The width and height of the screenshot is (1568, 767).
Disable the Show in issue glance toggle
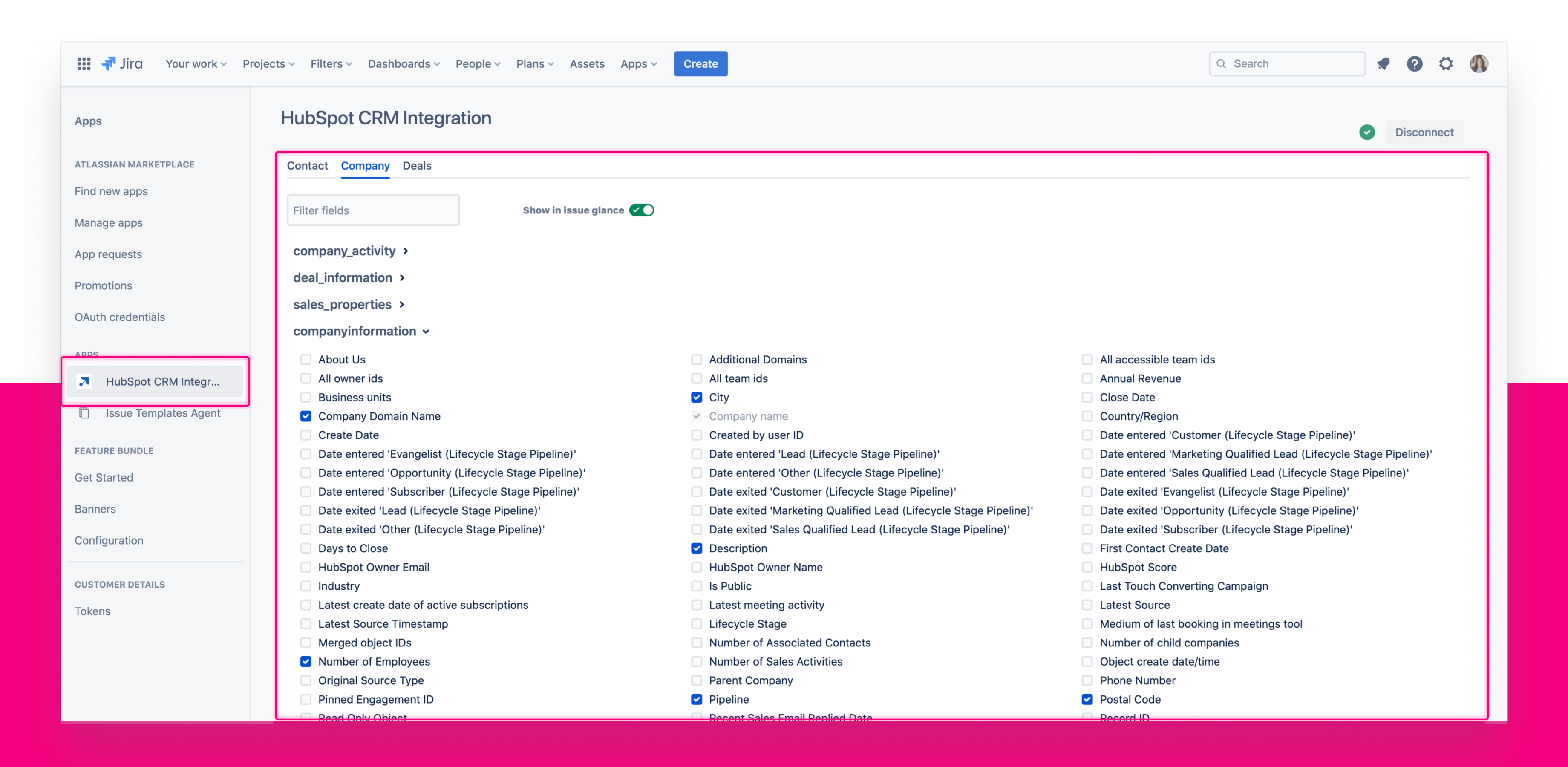tap(642, 209)
